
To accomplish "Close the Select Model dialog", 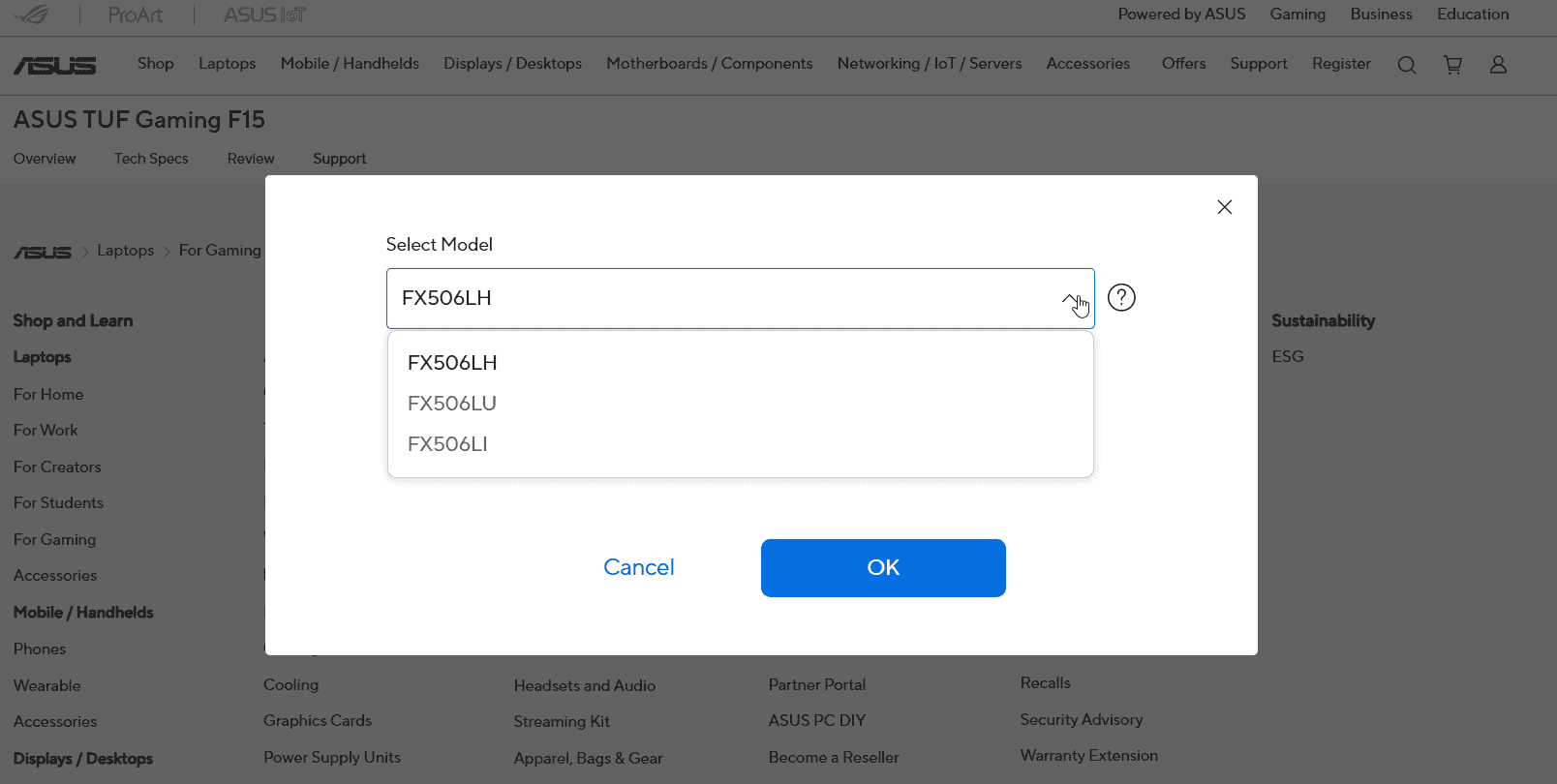I will [1225, 207].
